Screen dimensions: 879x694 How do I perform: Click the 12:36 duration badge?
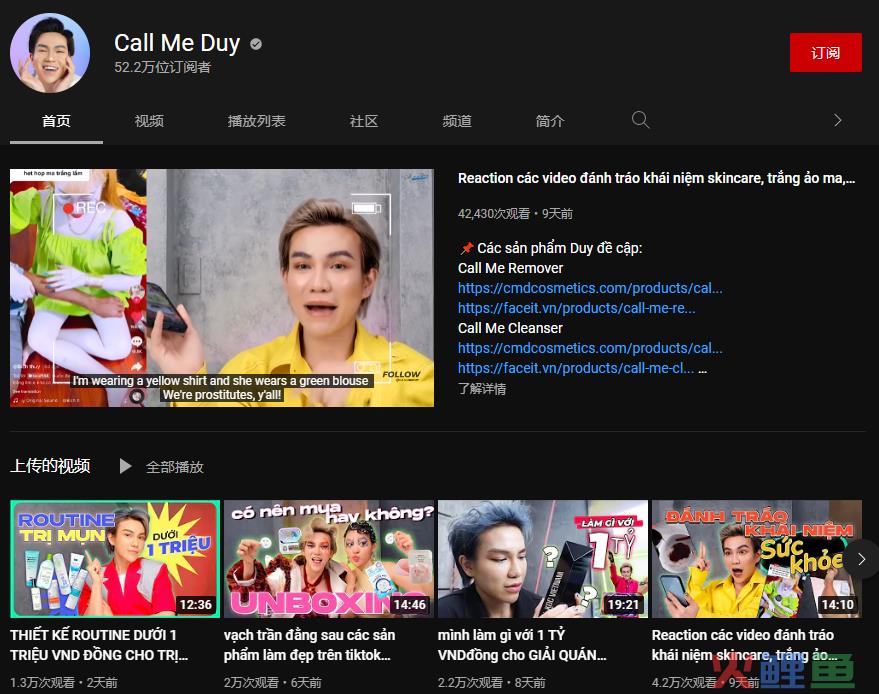(196, 604)
